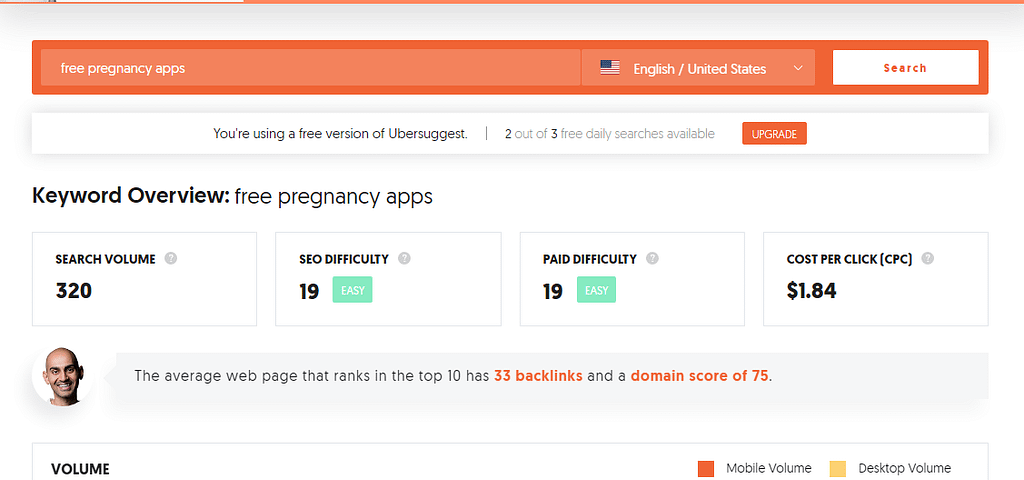
Task: Toggle the Desktop Volume legend label
Action: (x=904, y=468)
